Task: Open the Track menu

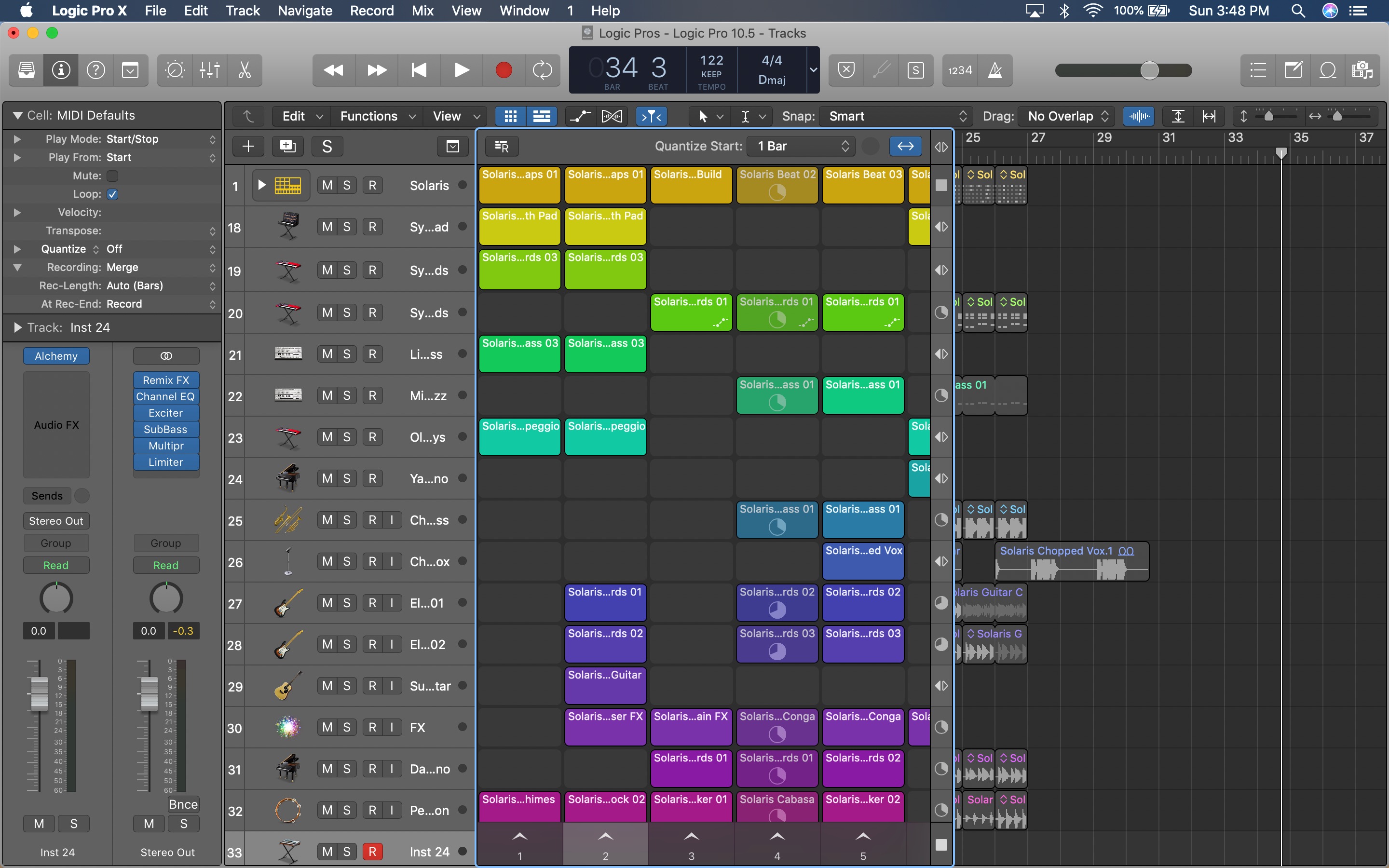Action: pos(242,10)
